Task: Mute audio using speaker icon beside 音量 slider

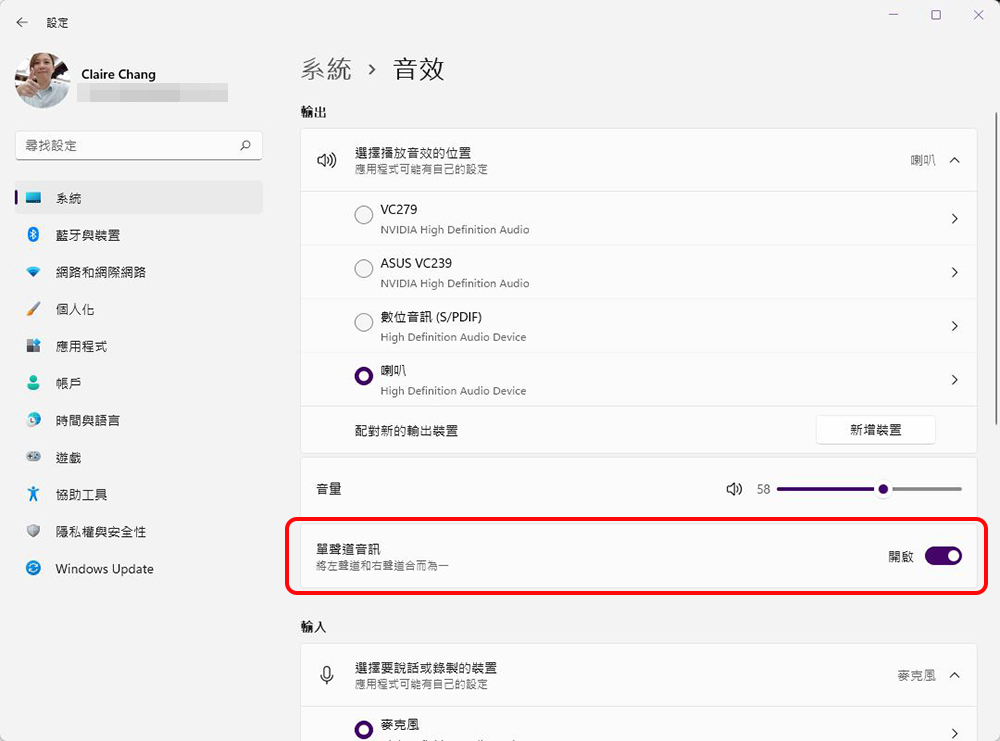Action: click(734, 489)
